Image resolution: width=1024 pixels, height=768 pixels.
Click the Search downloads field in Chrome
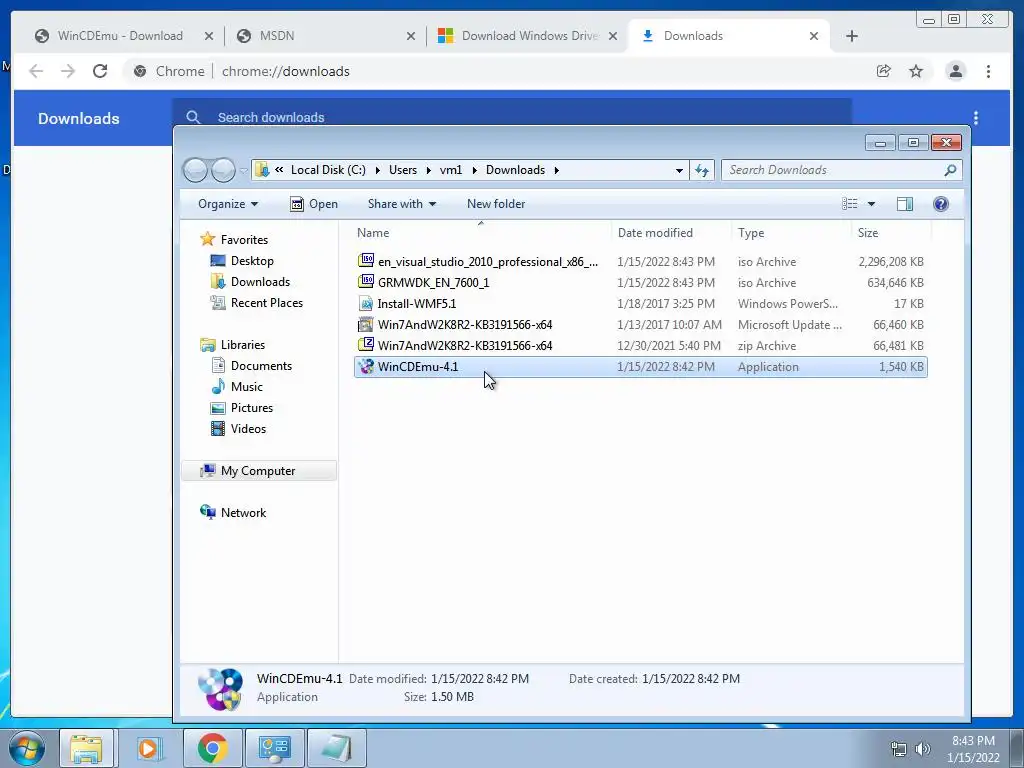(x=513, y=117)
